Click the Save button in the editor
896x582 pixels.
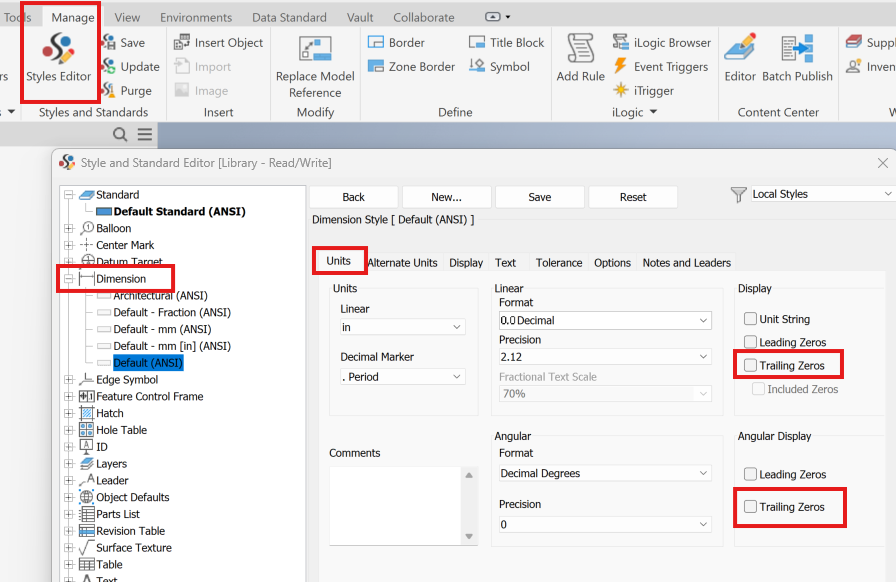539,196
